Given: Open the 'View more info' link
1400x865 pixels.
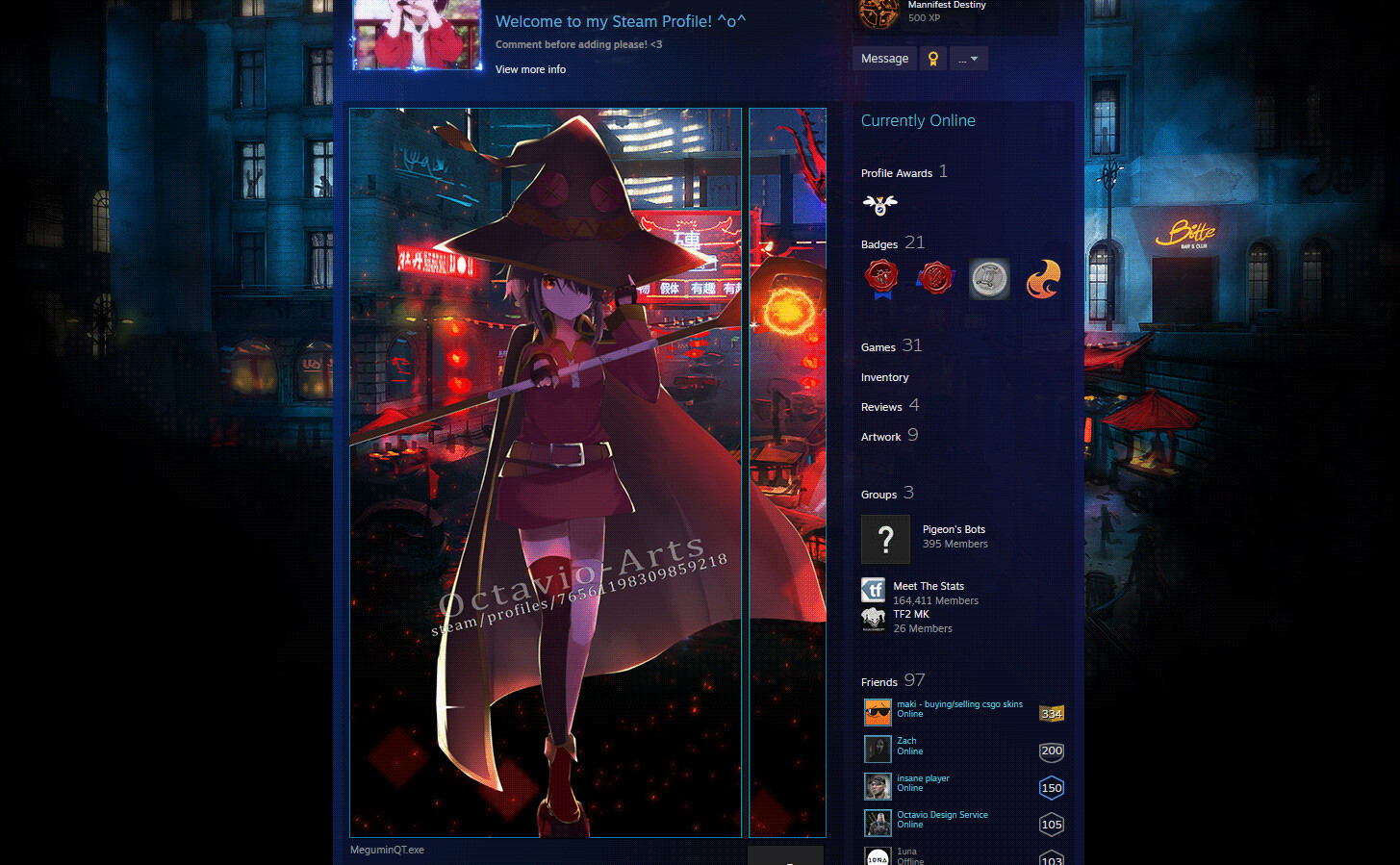Looking at the screenshot, I should (530, 68).
